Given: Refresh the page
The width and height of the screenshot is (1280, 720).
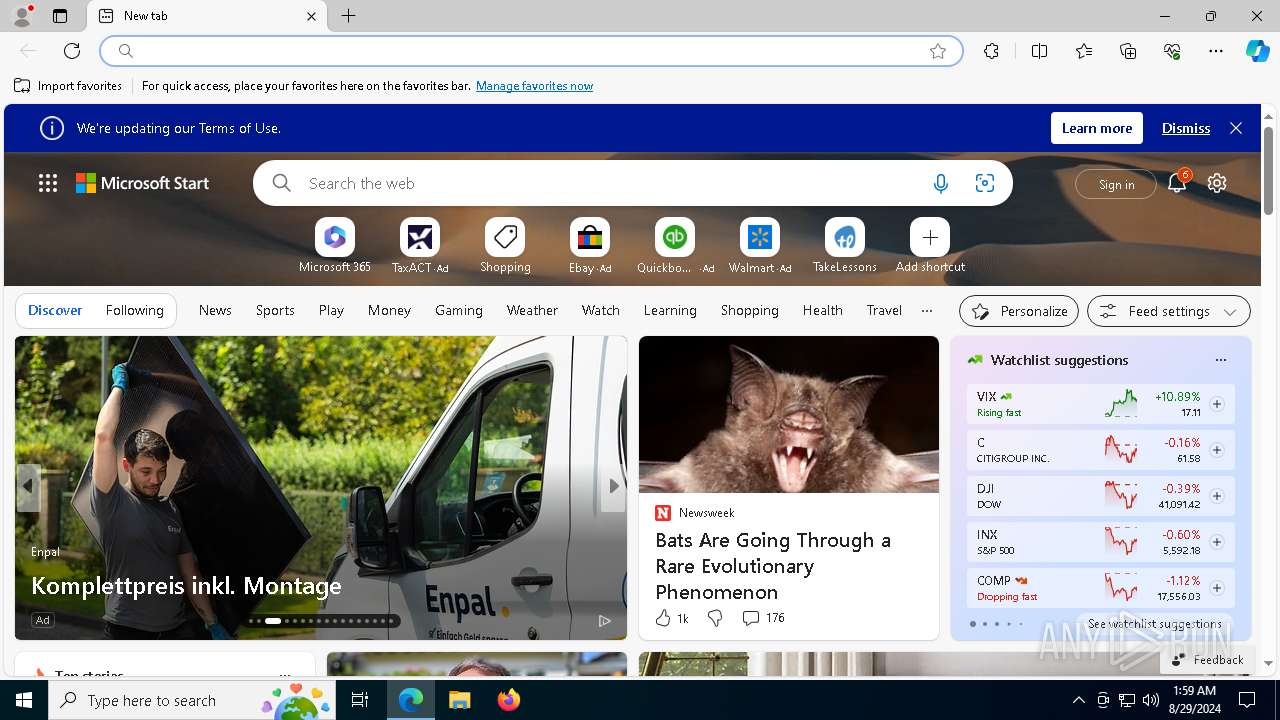Looking at the screenshot, I should pos(72,51).
